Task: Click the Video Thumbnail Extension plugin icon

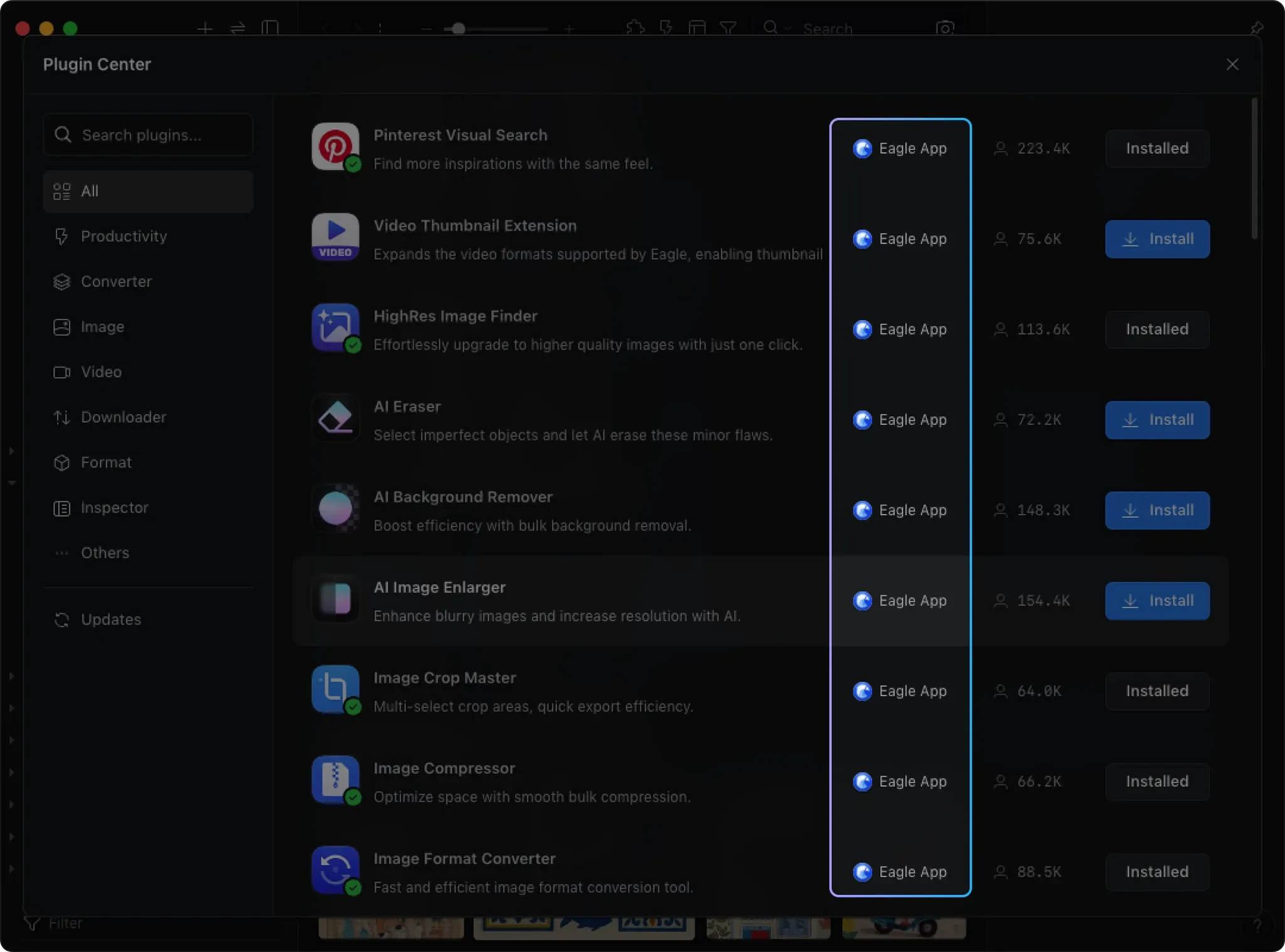Action: [335, 237]
